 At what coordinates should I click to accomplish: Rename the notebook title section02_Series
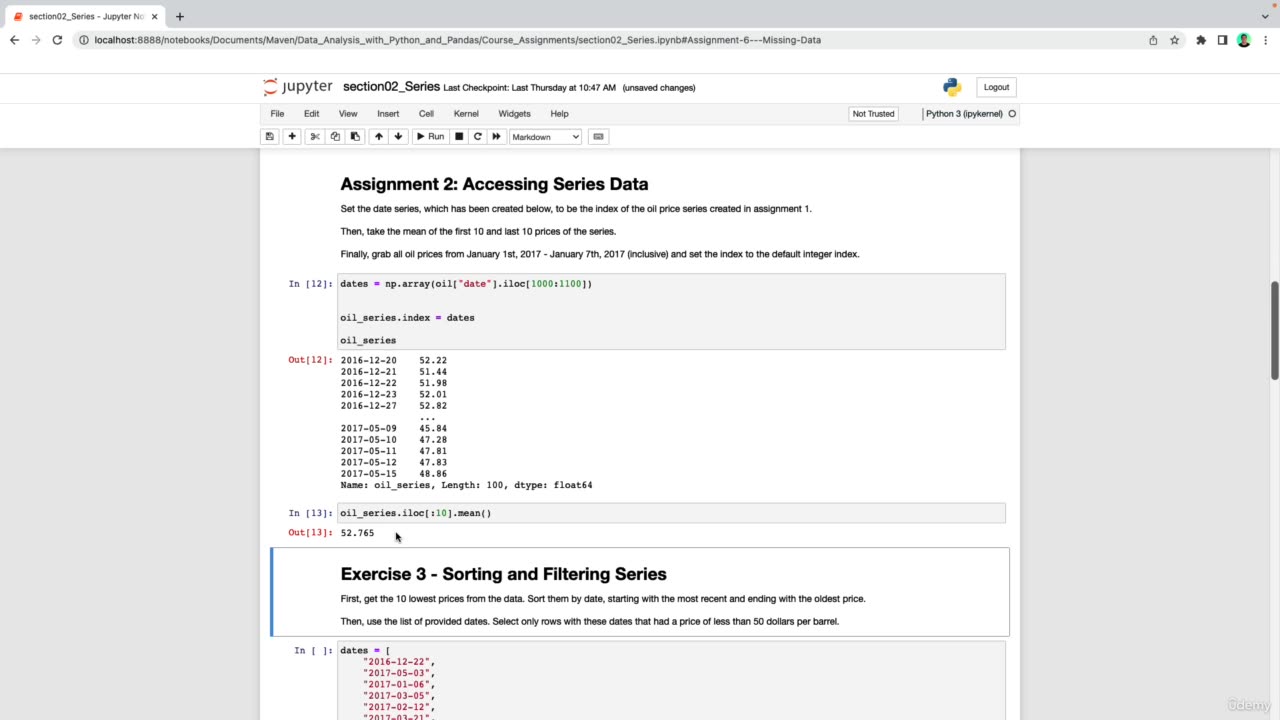pos(391,87)
